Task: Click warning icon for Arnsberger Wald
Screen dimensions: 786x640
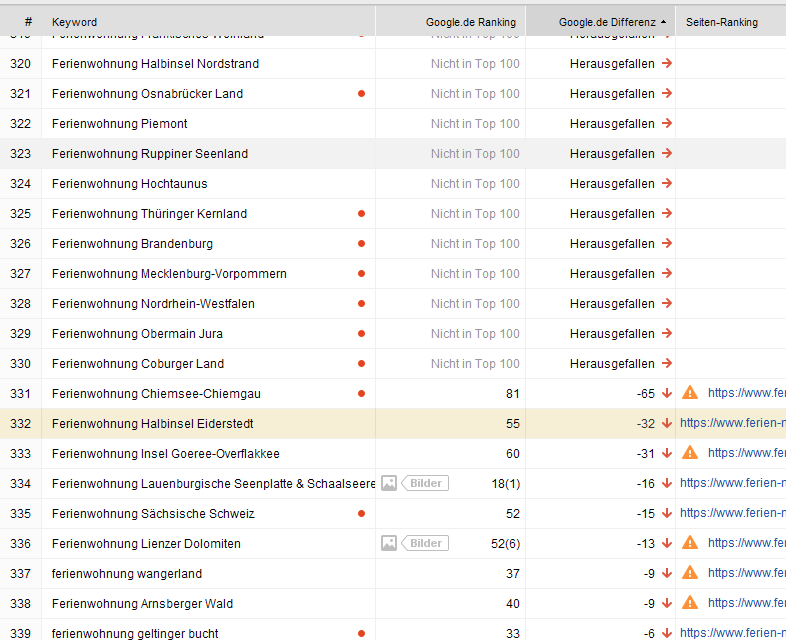Action: tap(690, 603)
